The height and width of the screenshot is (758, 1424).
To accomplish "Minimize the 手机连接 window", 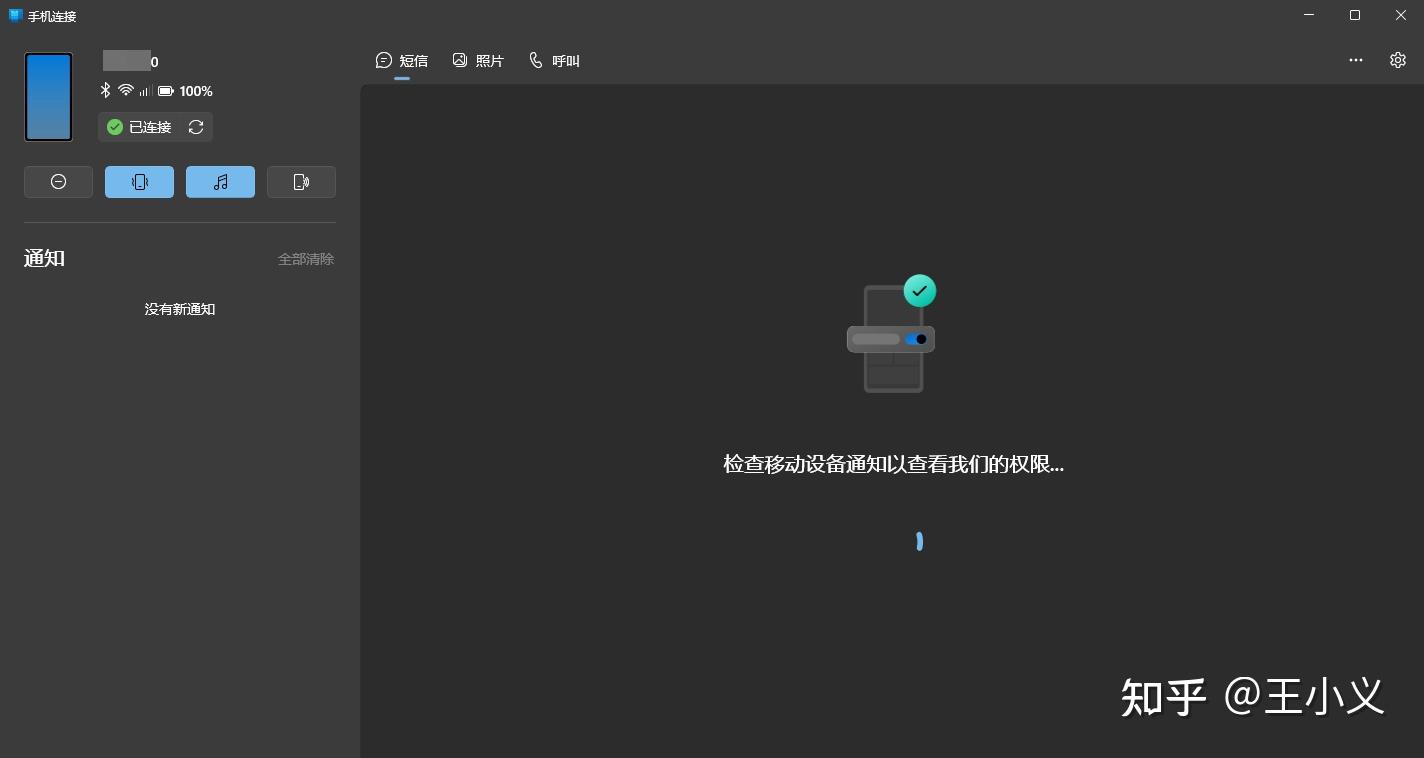I will click(1309, 15).
